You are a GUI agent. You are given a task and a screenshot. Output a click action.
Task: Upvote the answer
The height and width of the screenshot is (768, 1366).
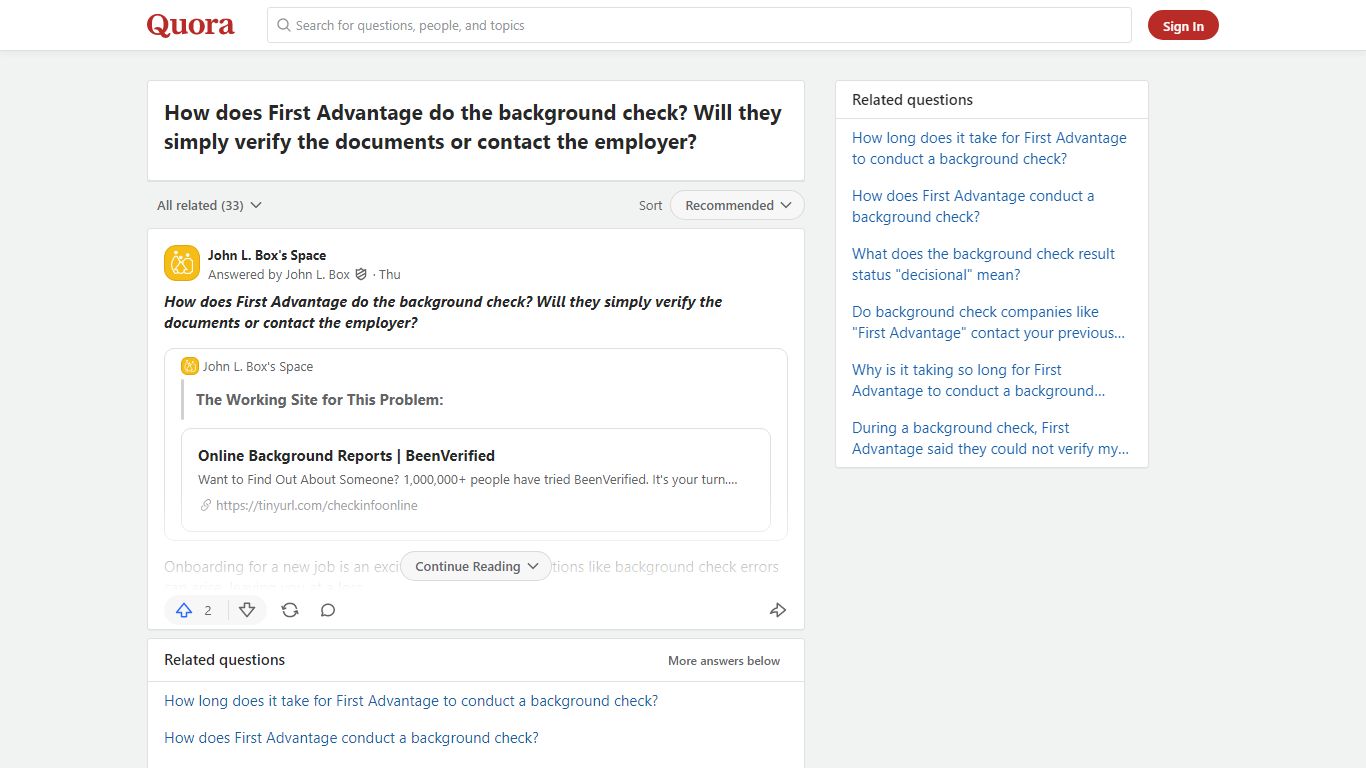[184, 610]
